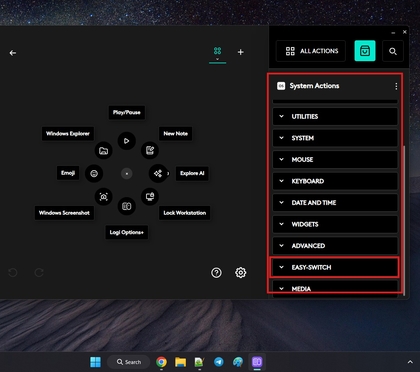Image resolution: width=420 pixels, height=372 pixels.
Task: Open help with the question mark icon
Action: point(216,273)
